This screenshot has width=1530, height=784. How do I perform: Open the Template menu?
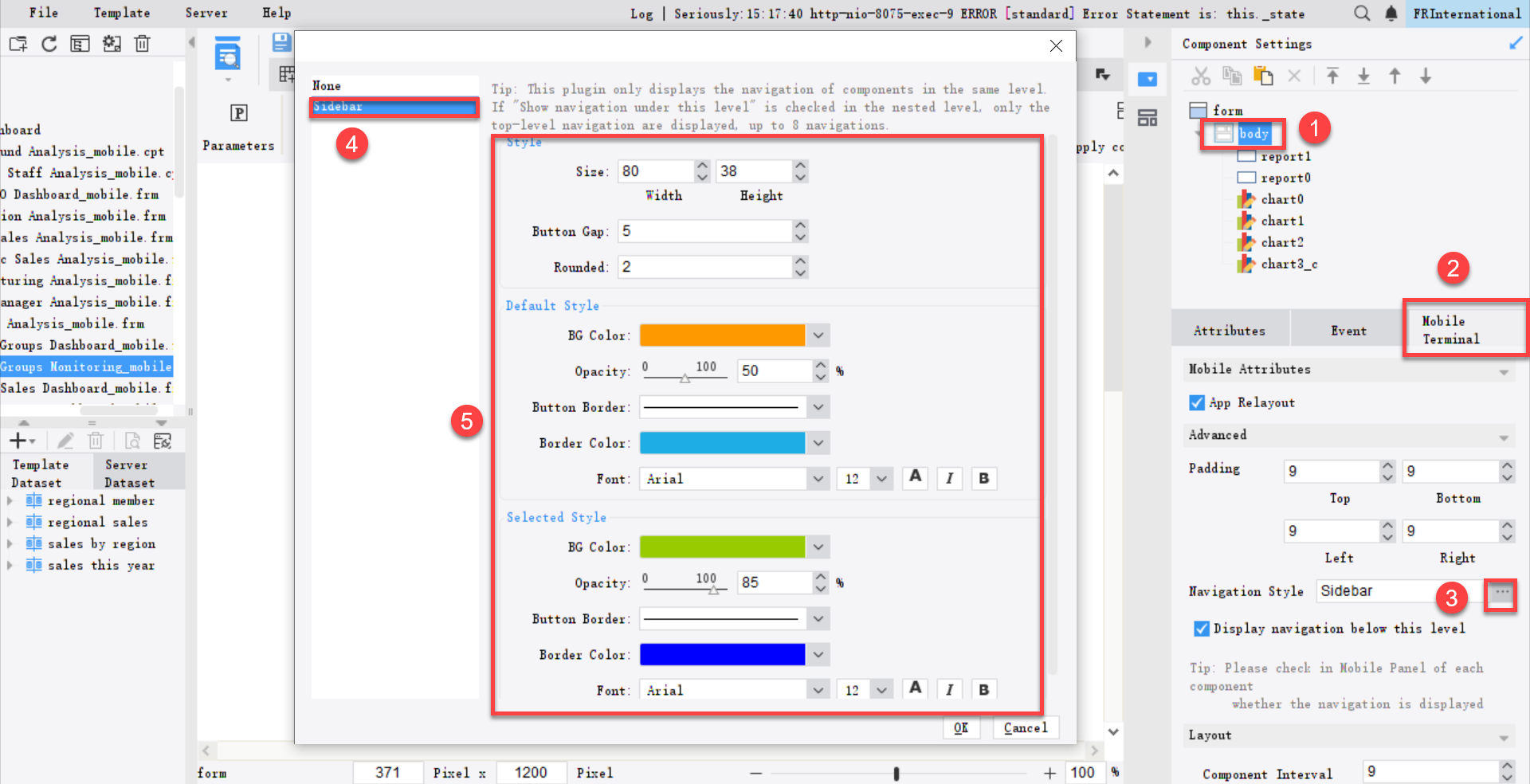tap(122, 13)
